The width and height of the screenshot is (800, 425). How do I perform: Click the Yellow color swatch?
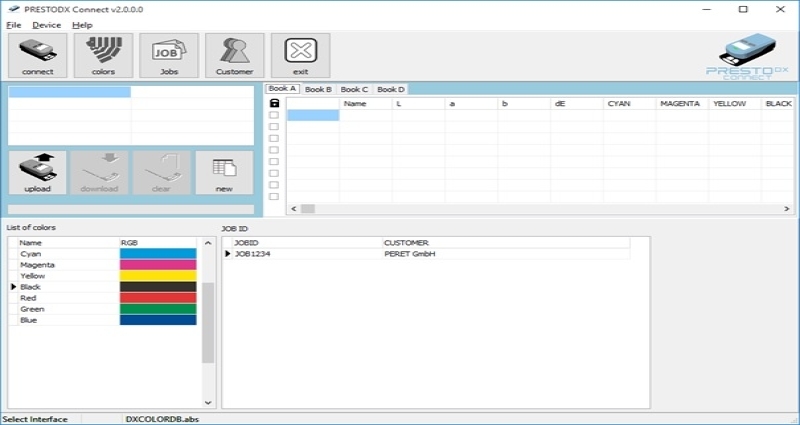(x=158, y=276)
